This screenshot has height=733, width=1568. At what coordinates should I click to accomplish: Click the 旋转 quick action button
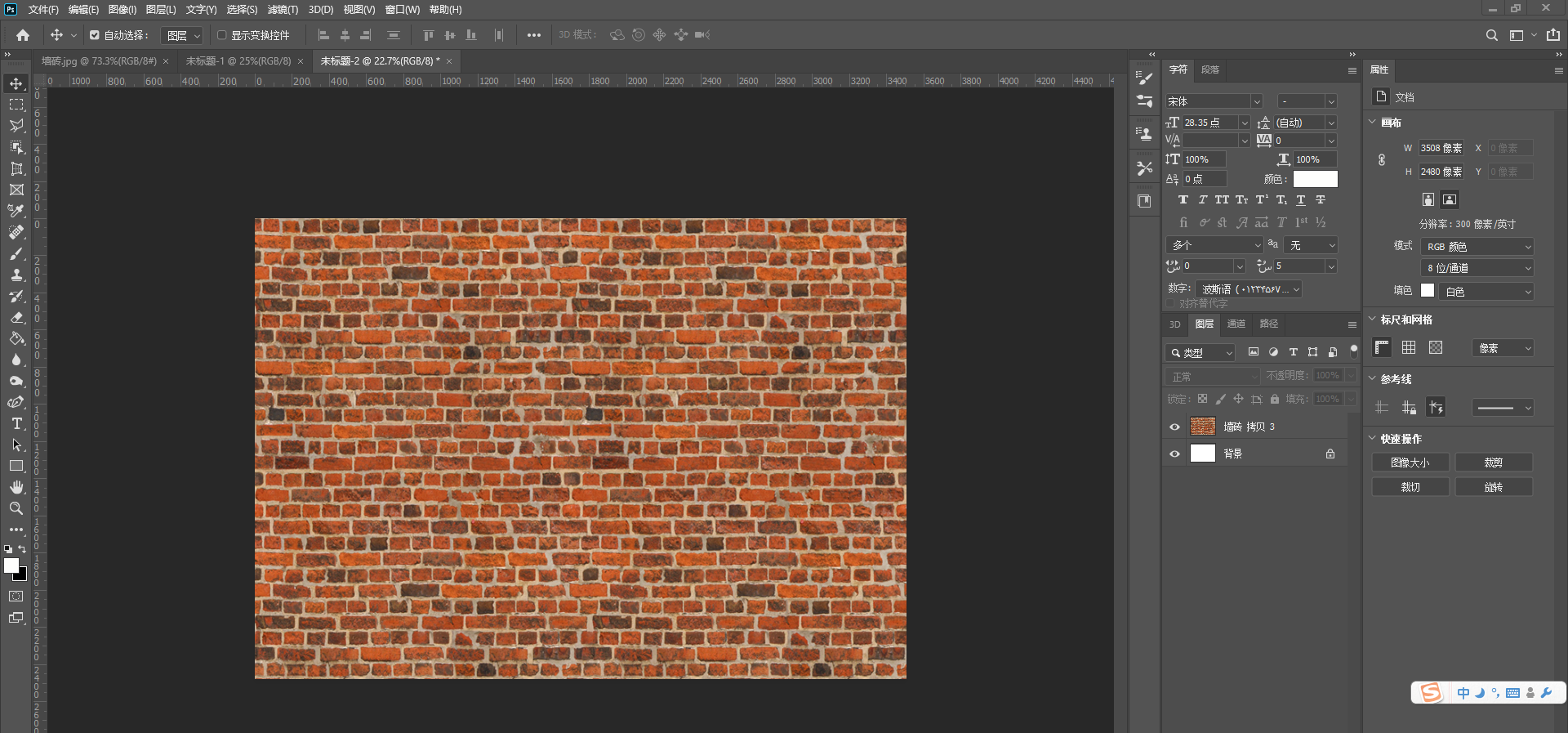(1494, 487)
